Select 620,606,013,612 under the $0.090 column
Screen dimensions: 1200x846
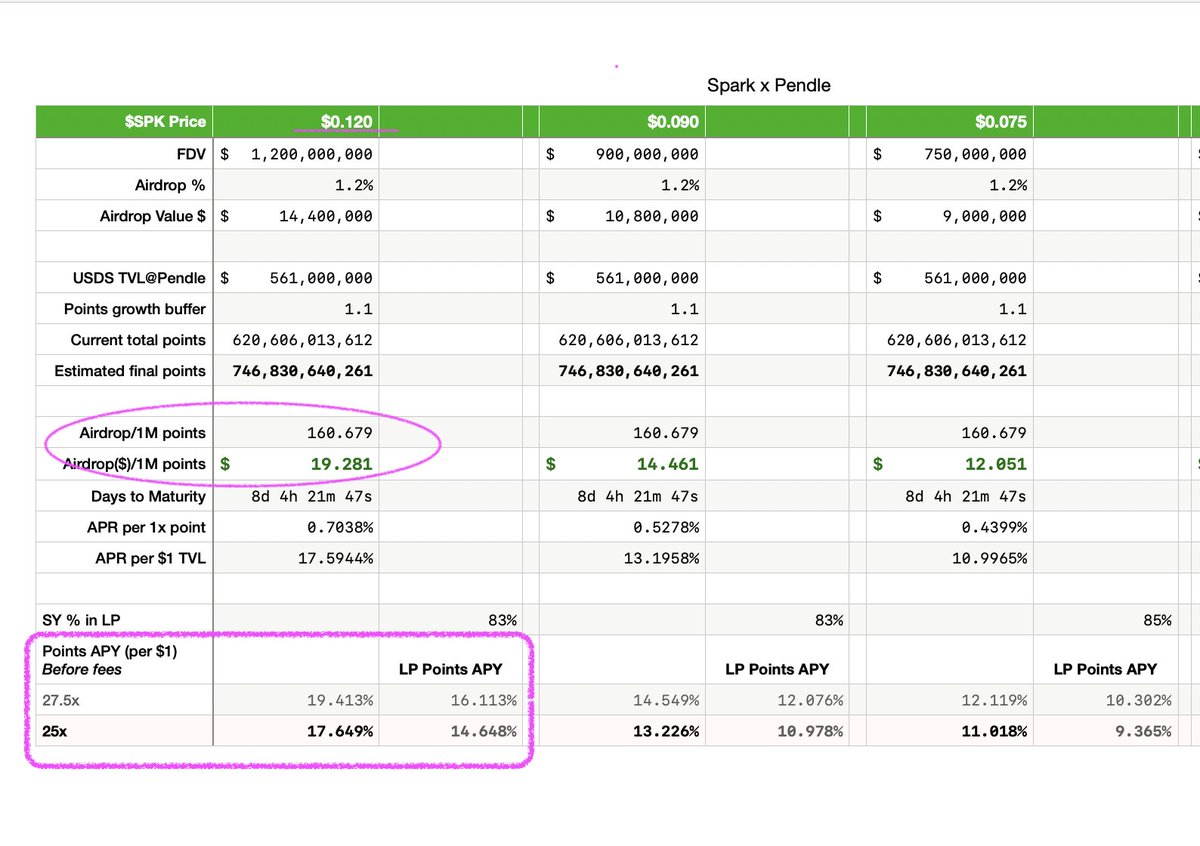(x=622, y=340)
